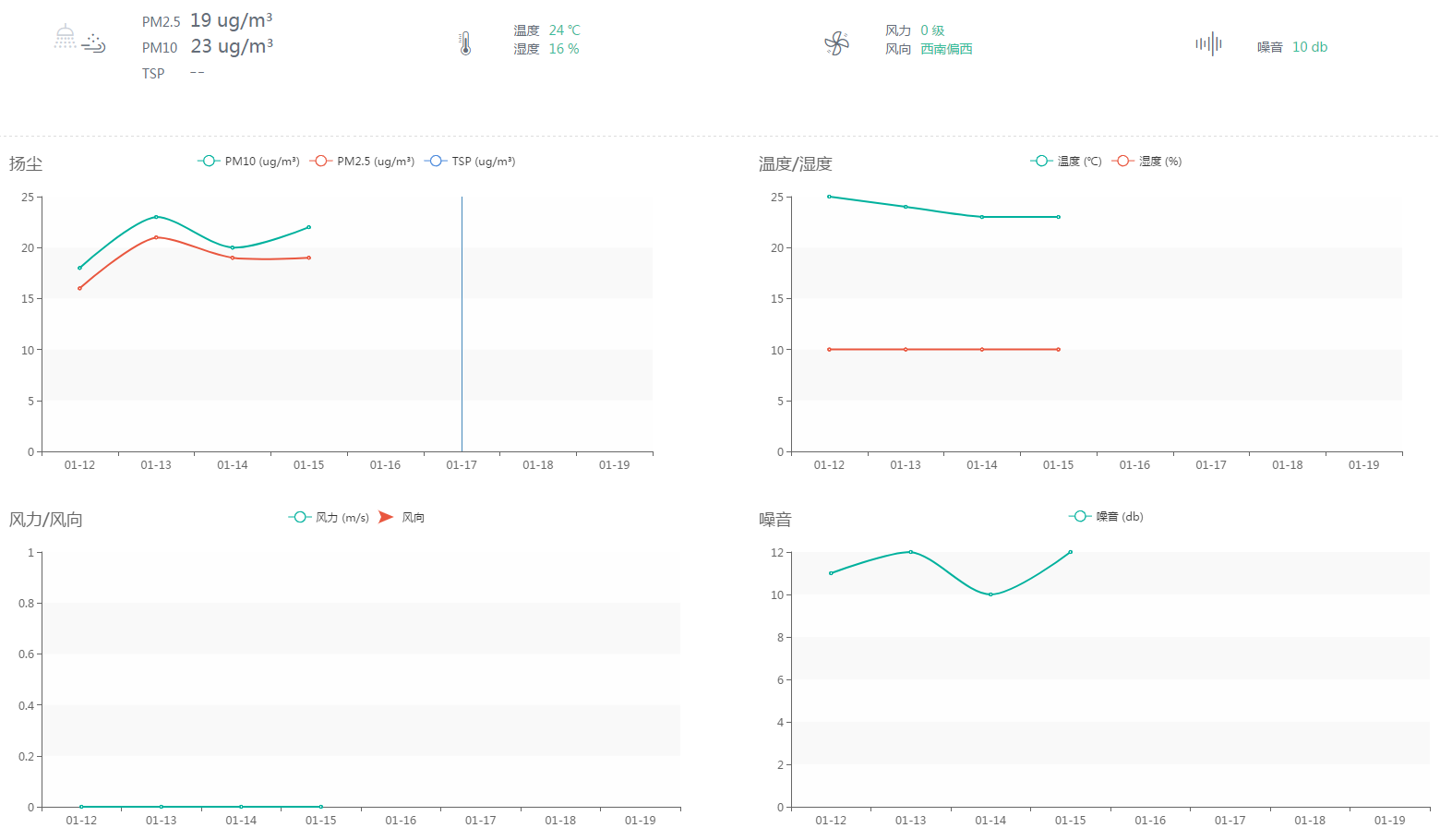Click the vertical axis pointer line in dust chart
Viewport: 1440px width, 840px height.
(x=462, y=324)
